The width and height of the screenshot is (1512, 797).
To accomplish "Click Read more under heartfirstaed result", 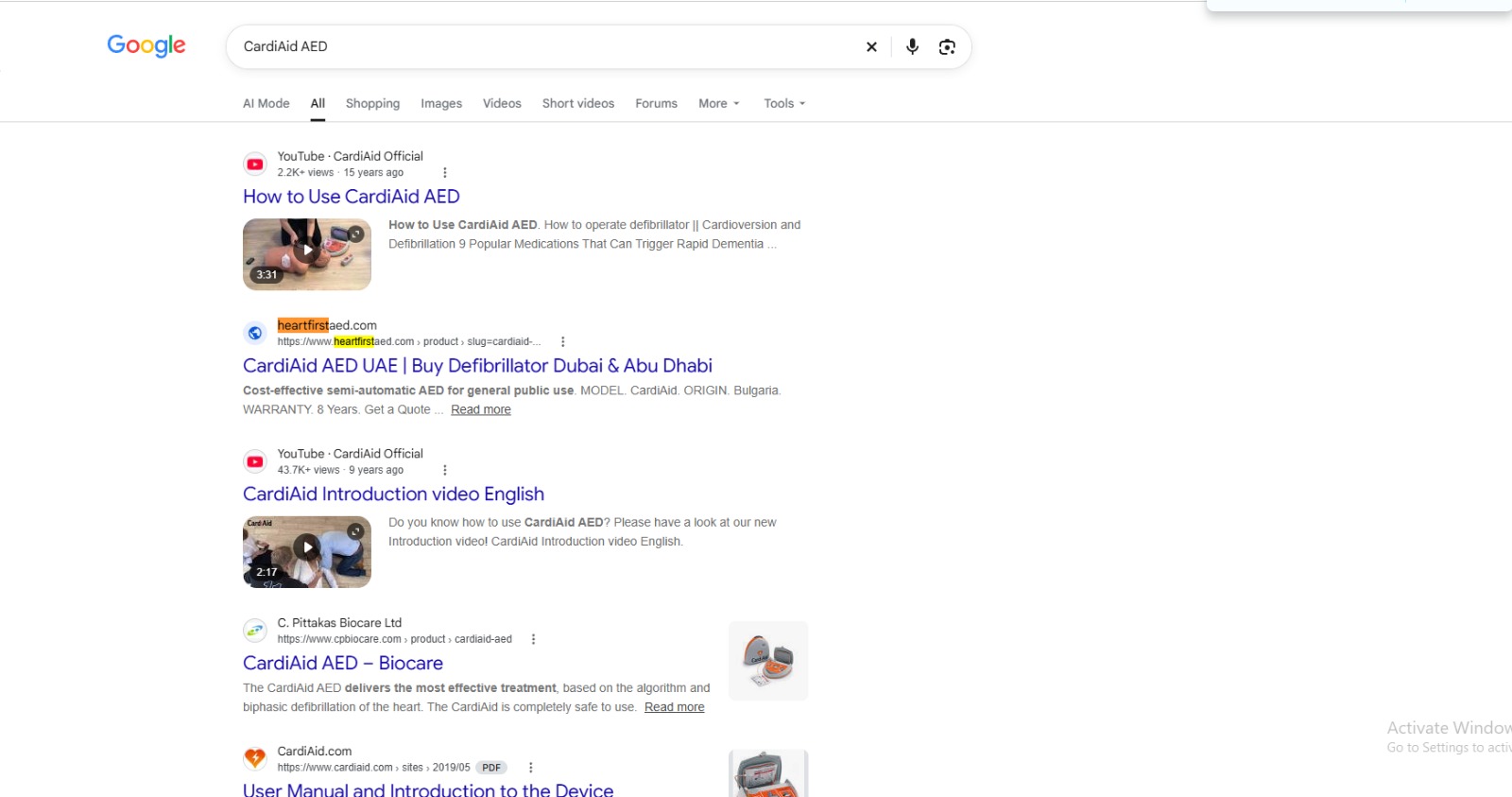I will click(x=481, y=409).
